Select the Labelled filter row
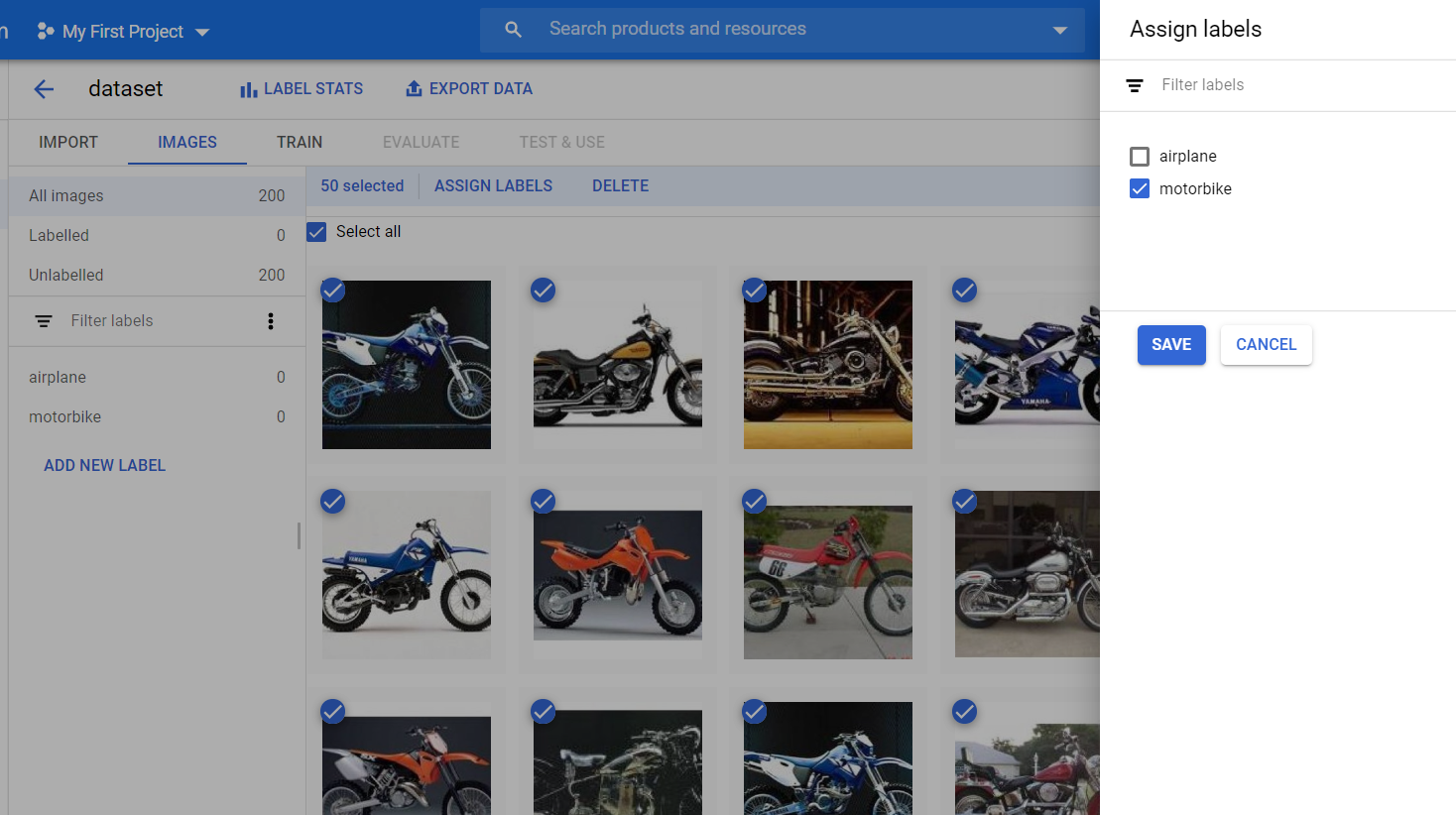Screen dimensions: 1456x815 point(157,236)
